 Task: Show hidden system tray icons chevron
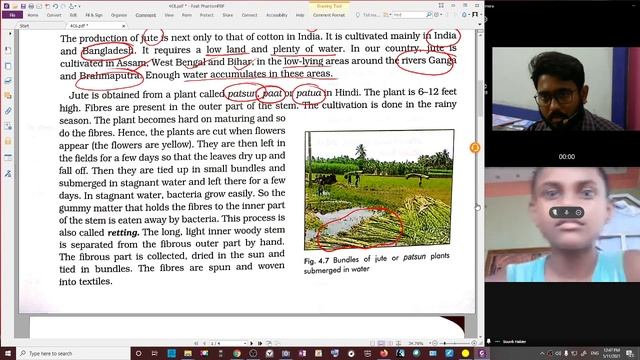[x=542, y=353]
